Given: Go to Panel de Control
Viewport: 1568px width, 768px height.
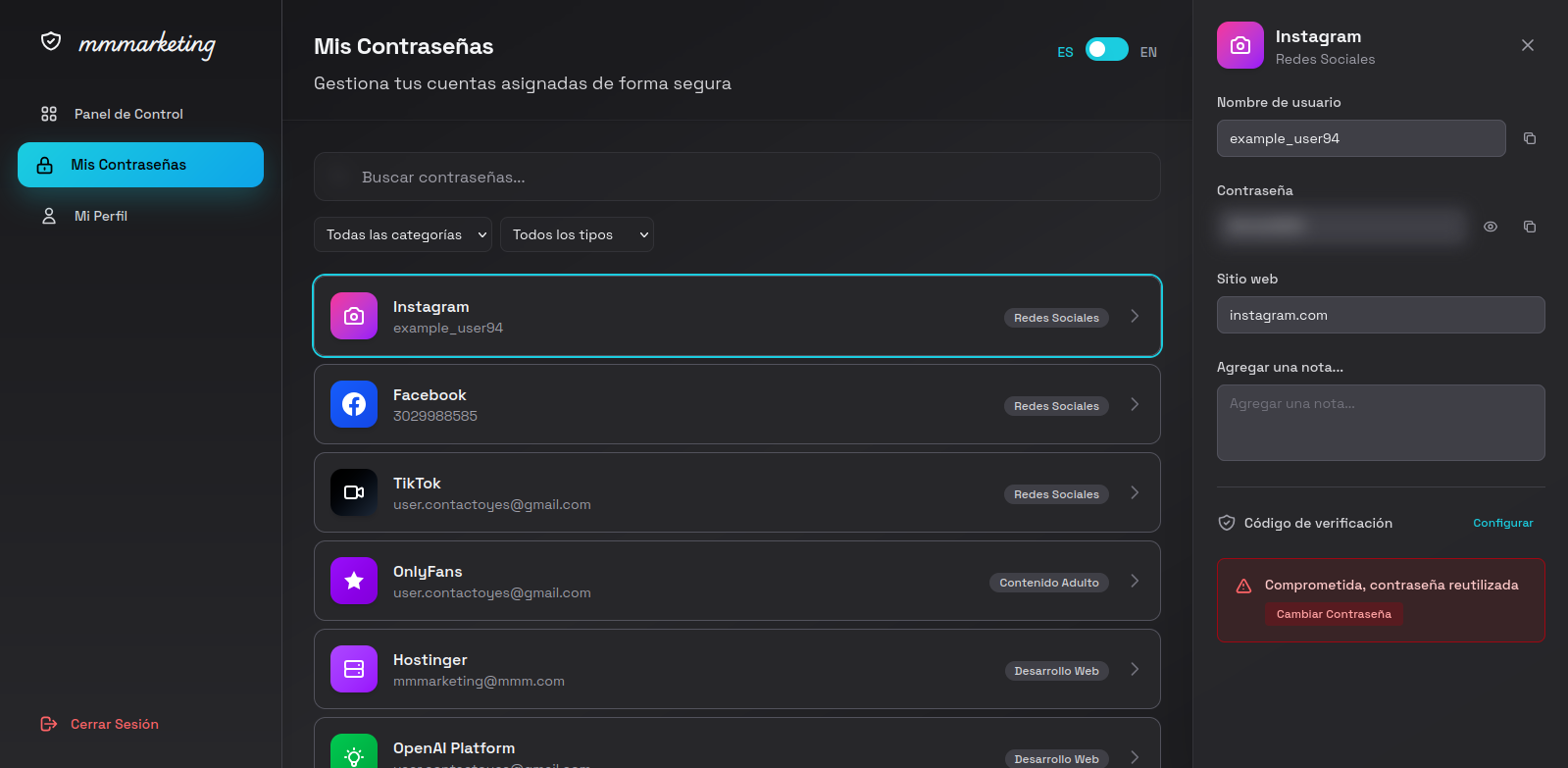Looking at the screenshot, I should pyautogui.click(x=128, y=114).
